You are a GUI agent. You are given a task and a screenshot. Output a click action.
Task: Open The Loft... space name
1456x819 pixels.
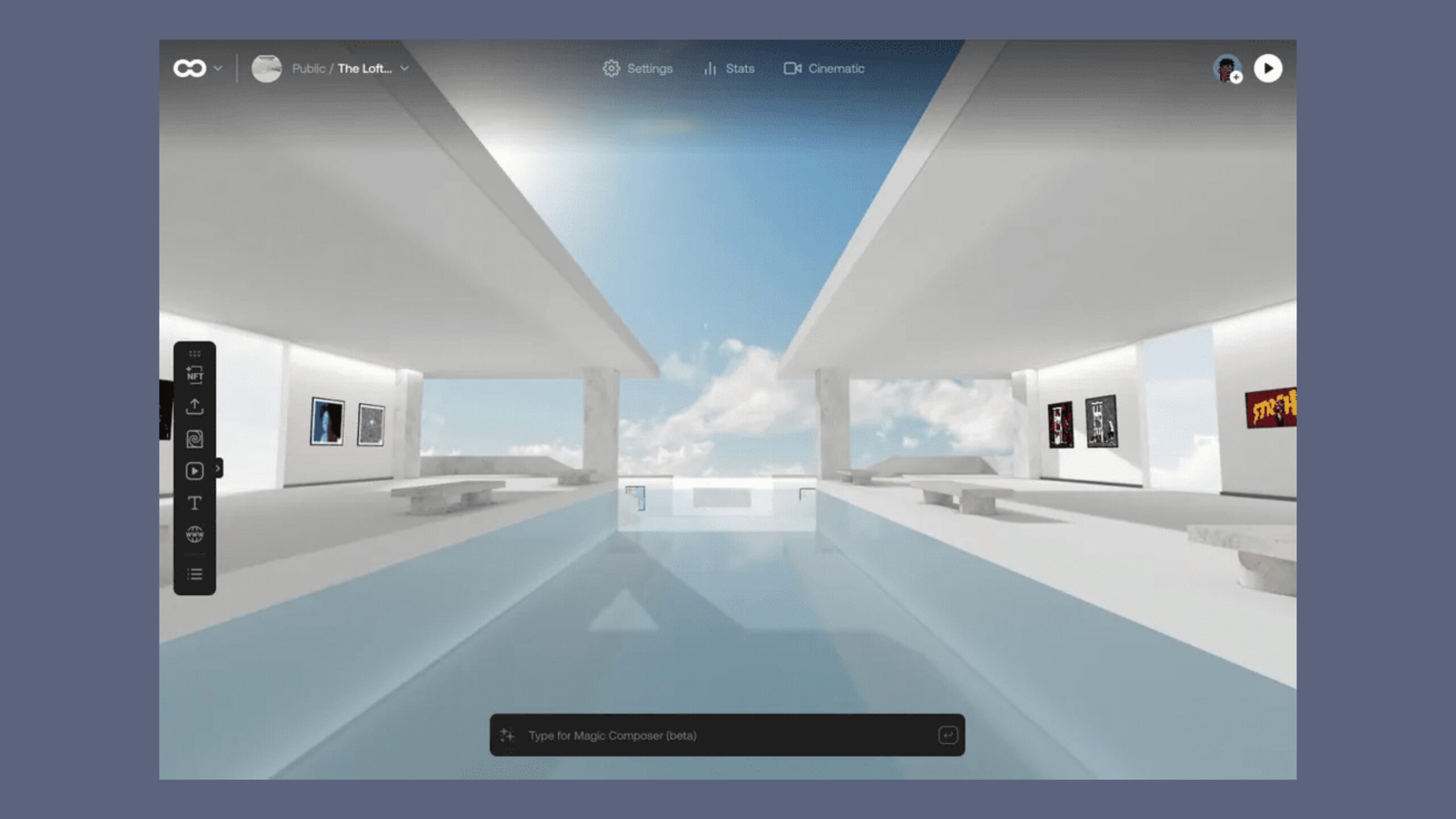[x=365, y=68]
